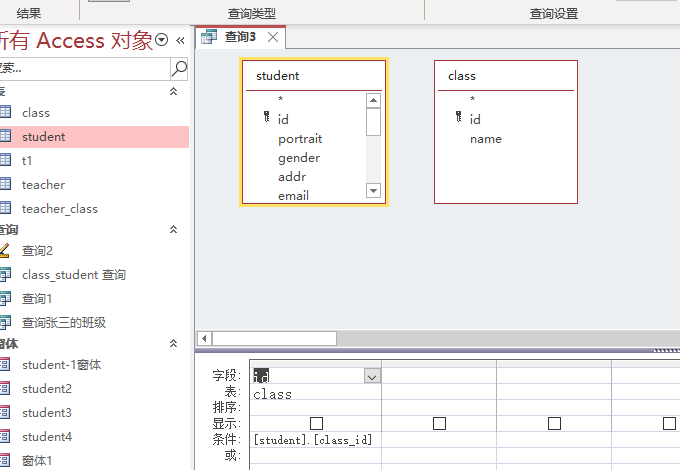Image resolution: width=680 pixels, height=470 pixels.
Task: Click primary key icon in class table
Action: 458,117
